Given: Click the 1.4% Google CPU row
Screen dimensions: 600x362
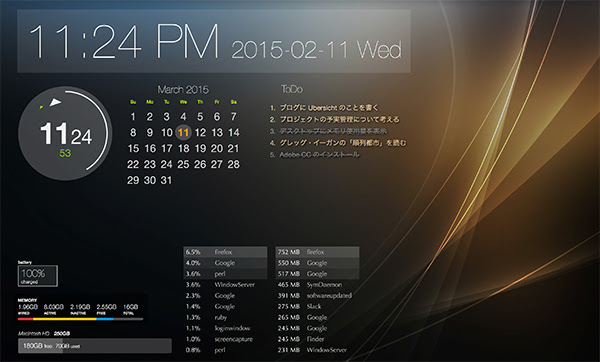Looking at the screenshot, I should pyautogui.click(x=225, y=307).
